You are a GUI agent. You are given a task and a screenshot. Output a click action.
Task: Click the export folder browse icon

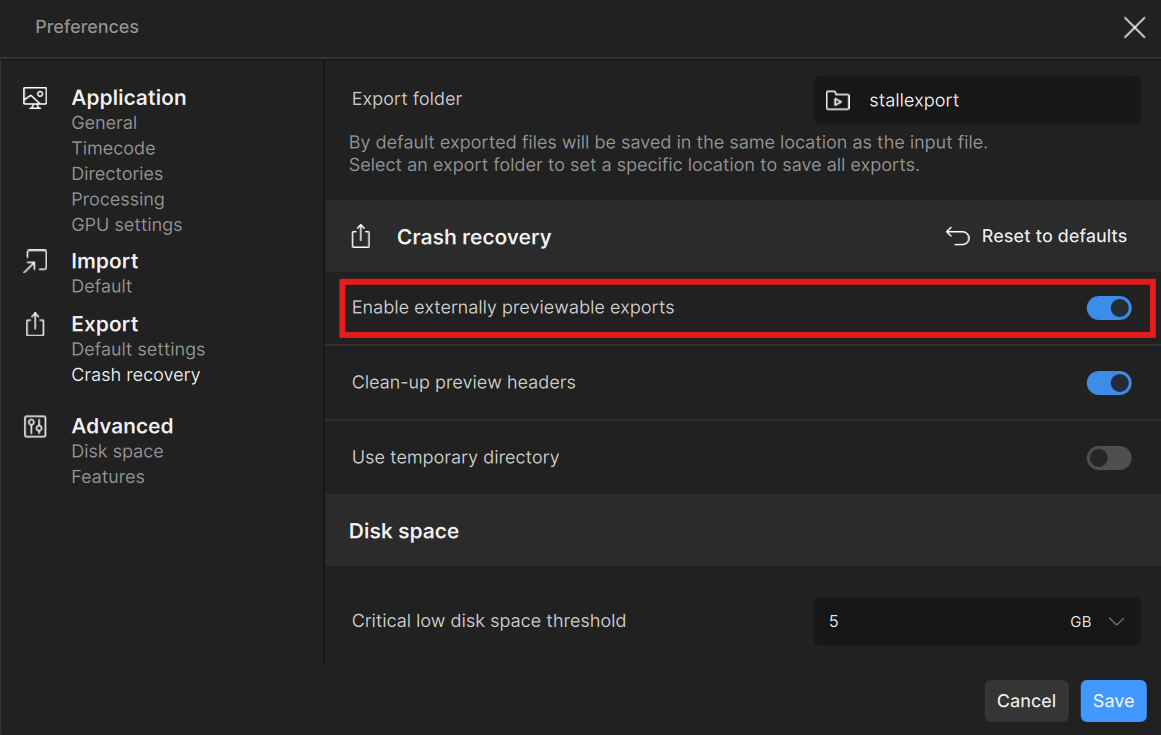tap(837, 100)
